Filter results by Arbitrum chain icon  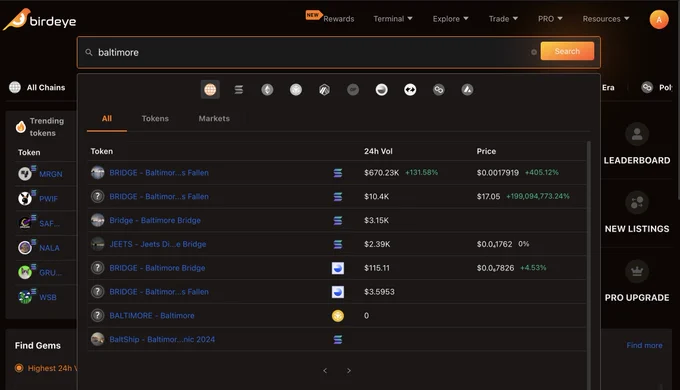tap(324, 89)
